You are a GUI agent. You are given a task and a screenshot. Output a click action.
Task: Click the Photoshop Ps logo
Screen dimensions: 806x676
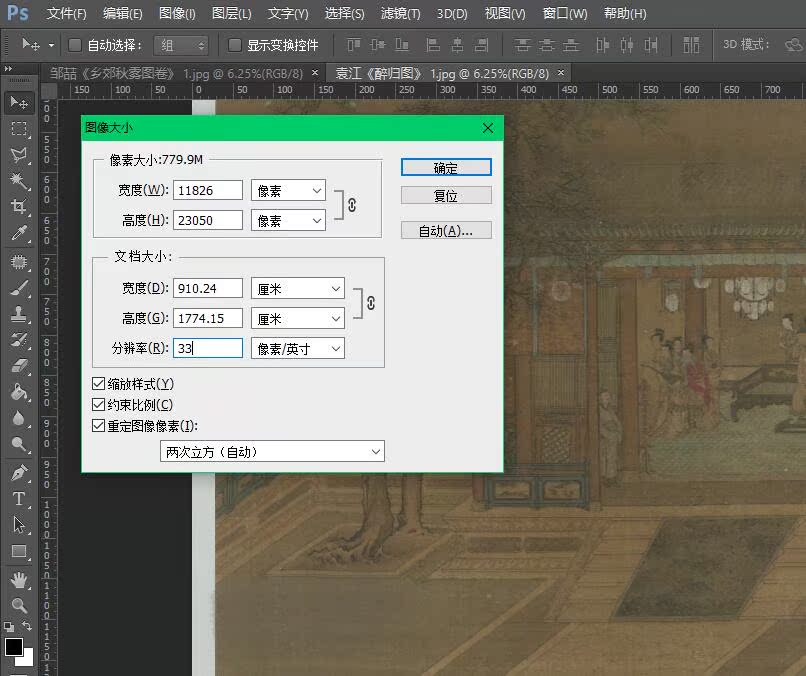(17, 13)
